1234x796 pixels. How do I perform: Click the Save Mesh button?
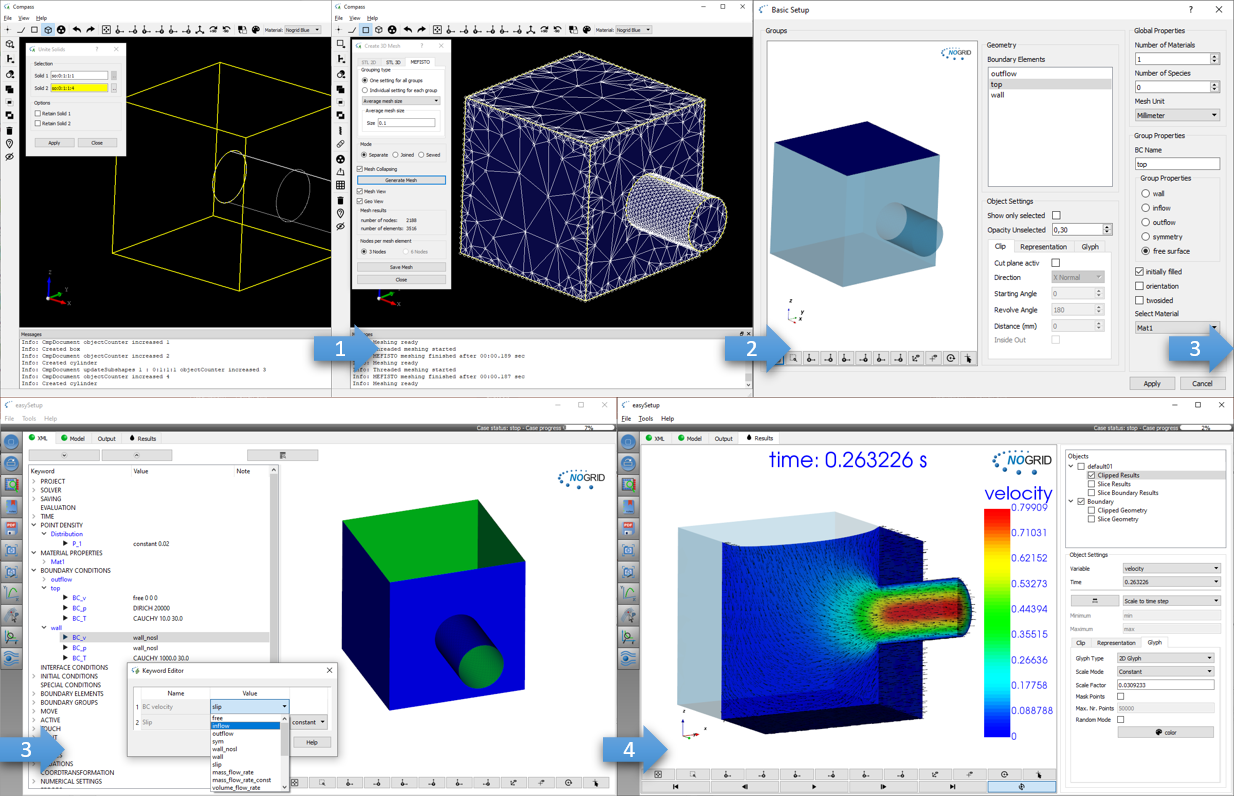(401, 267)
